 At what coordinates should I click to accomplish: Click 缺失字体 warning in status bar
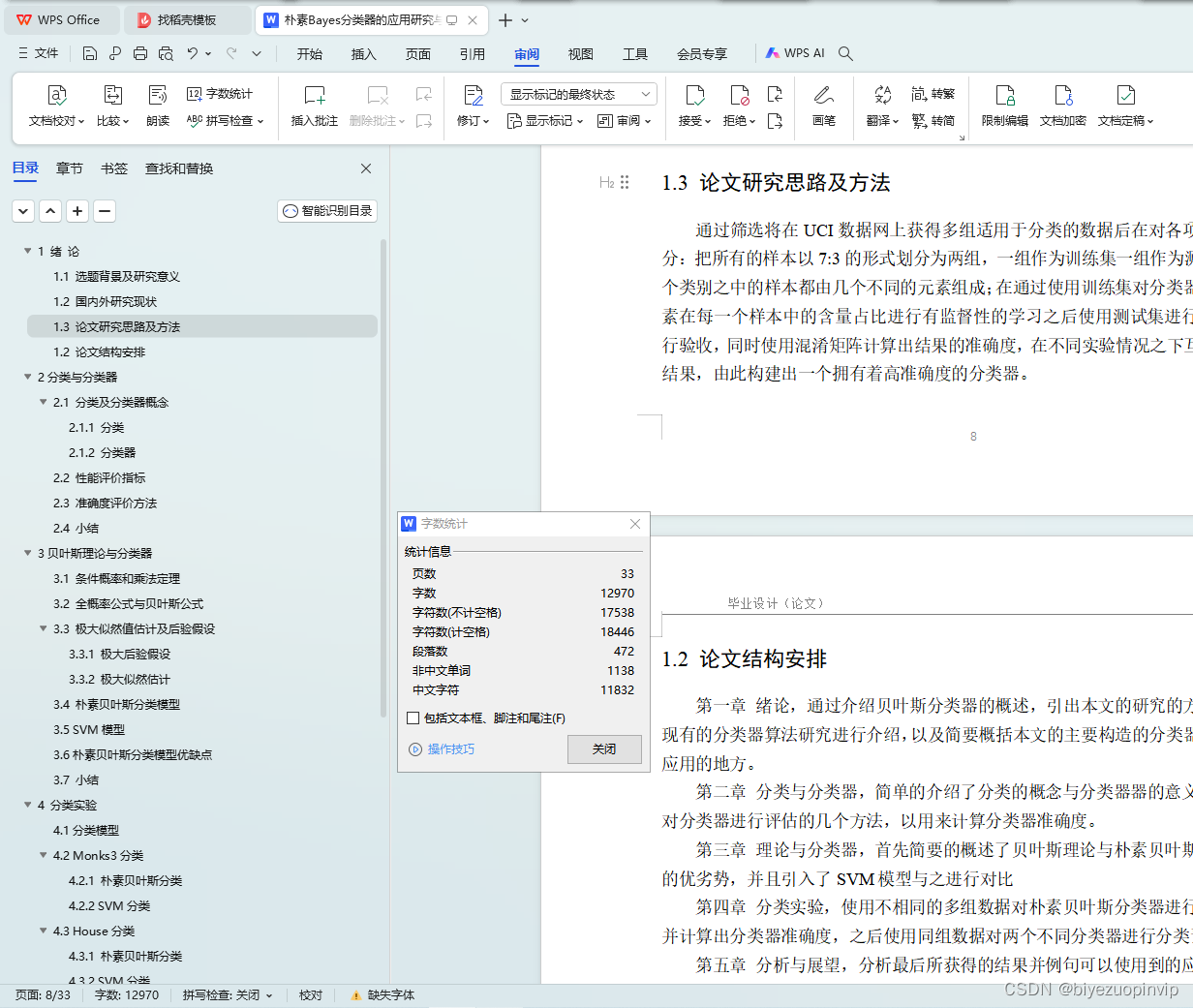[382, 995]
